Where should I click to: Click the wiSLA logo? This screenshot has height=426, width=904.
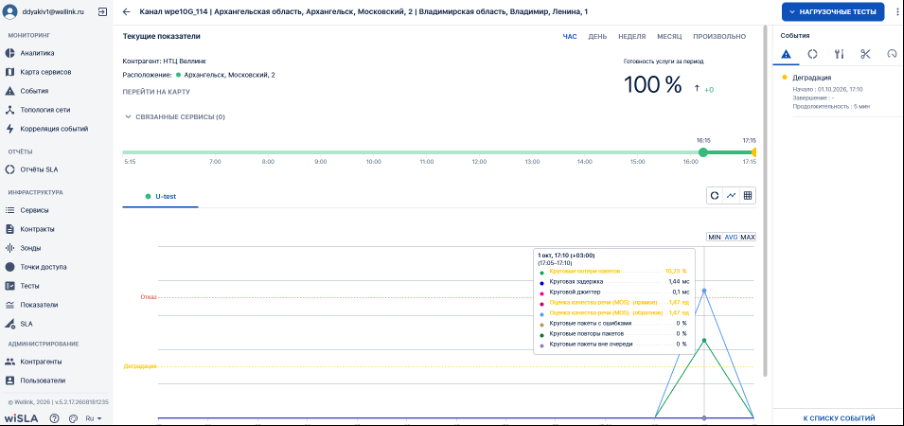click(21, 419)
